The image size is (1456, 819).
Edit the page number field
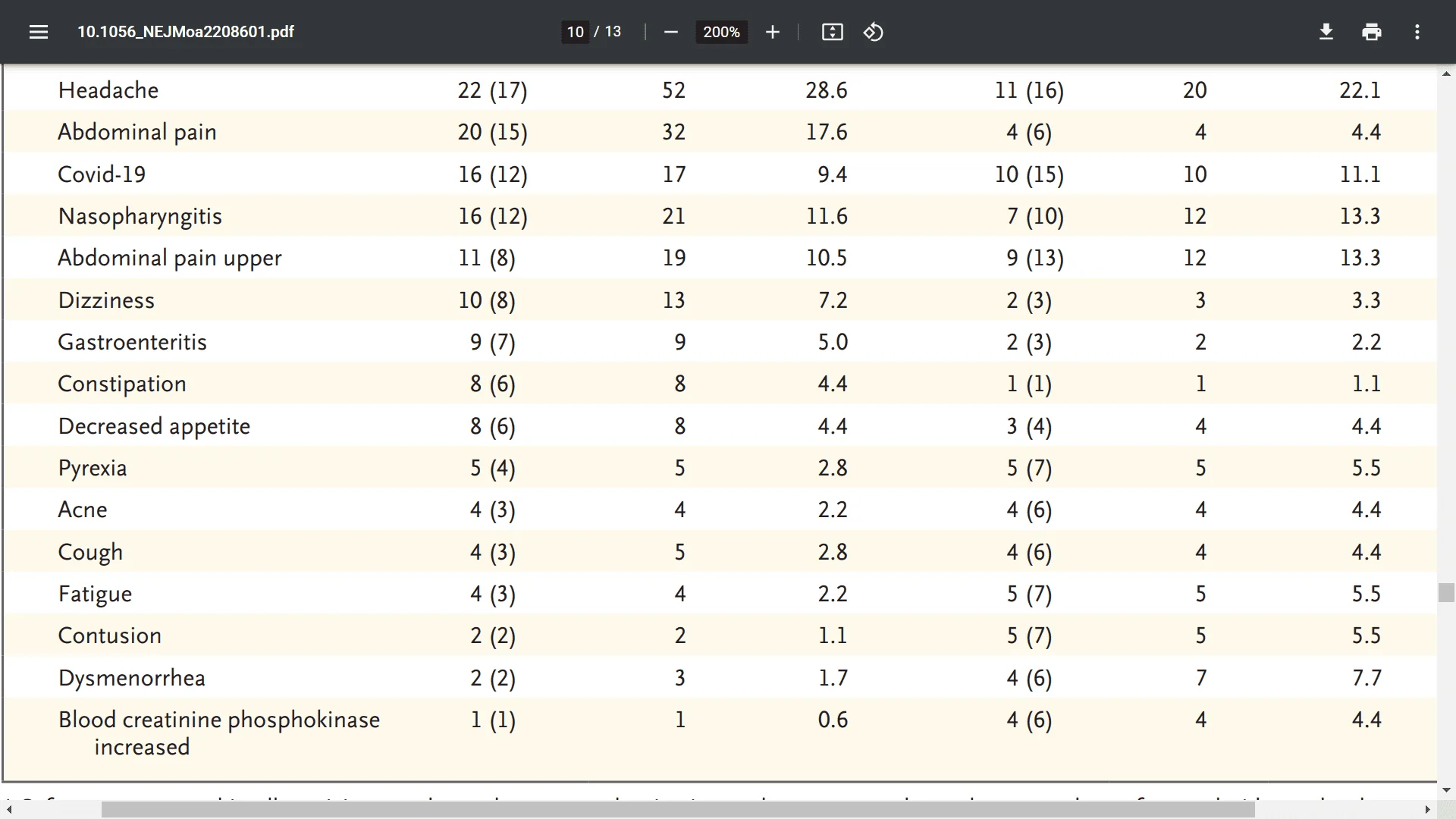(575, 32)
